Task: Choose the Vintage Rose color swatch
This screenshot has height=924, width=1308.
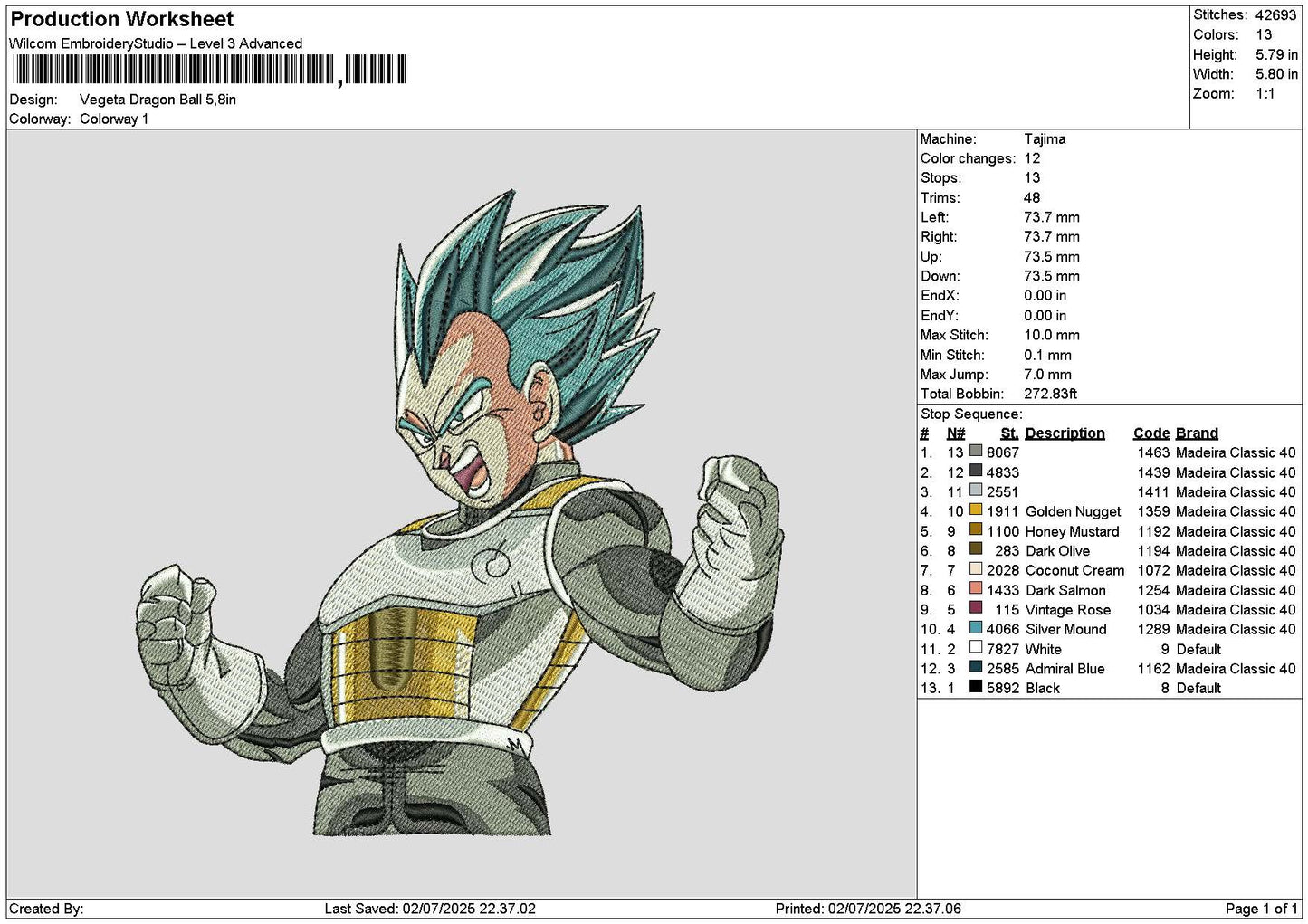Action: coord(976,608)
